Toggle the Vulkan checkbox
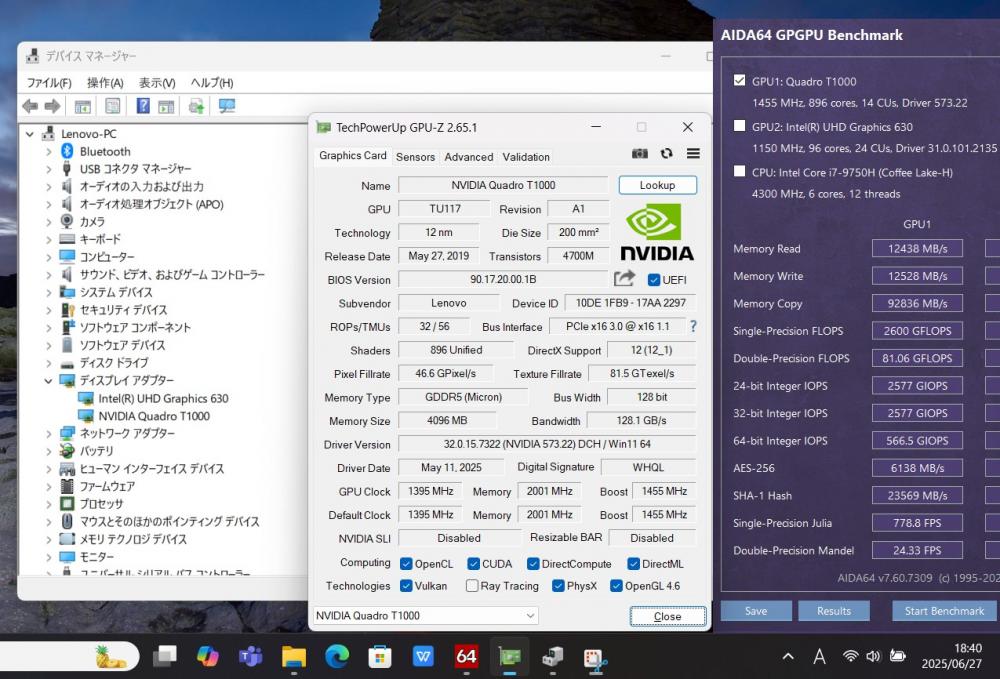The width and height of the screenshot is (1000, 679). pos(406,585)
